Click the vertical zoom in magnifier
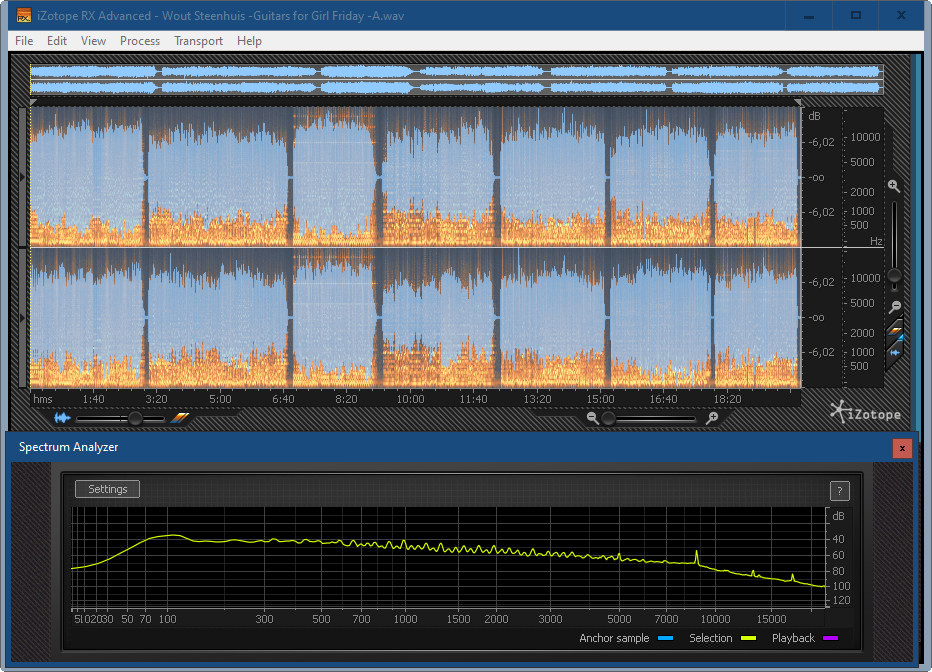This screenshot has width=932, height=672. click(894, 187)
